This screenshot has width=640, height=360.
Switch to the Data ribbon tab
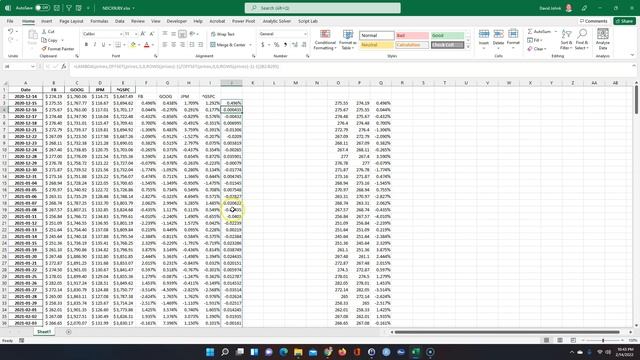[120, 21]
